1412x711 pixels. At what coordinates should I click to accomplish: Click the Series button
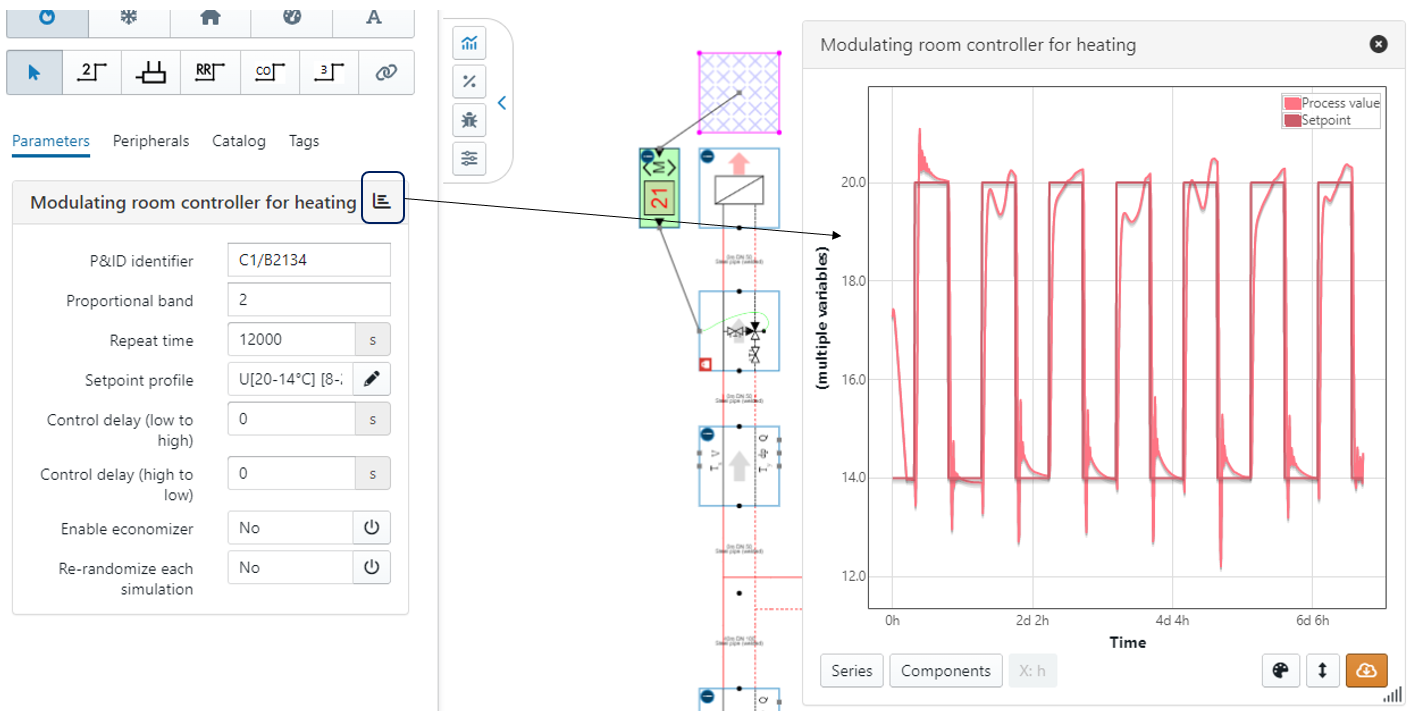tap(852, 670)
